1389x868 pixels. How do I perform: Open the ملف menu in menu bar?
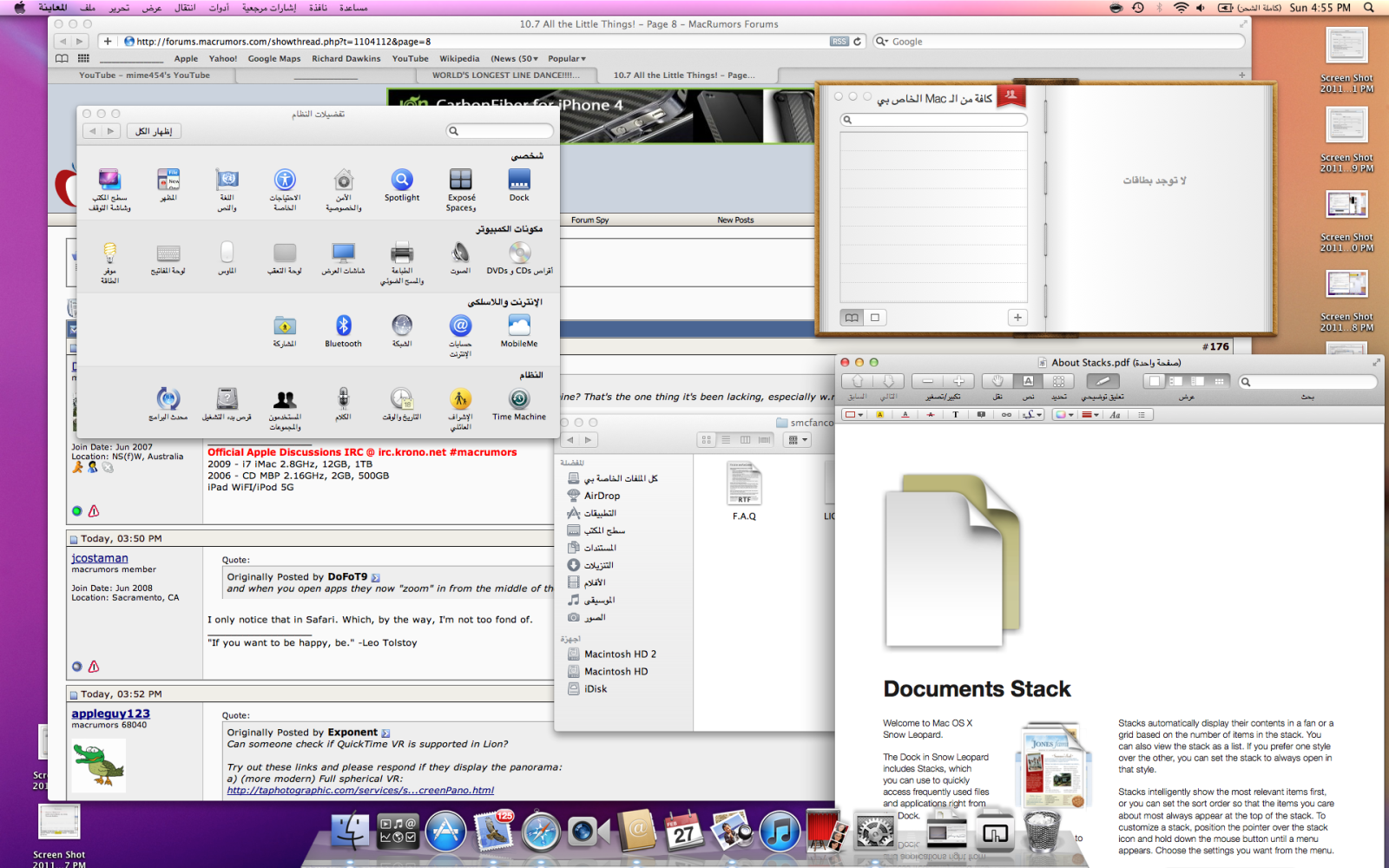pos(88,8)
